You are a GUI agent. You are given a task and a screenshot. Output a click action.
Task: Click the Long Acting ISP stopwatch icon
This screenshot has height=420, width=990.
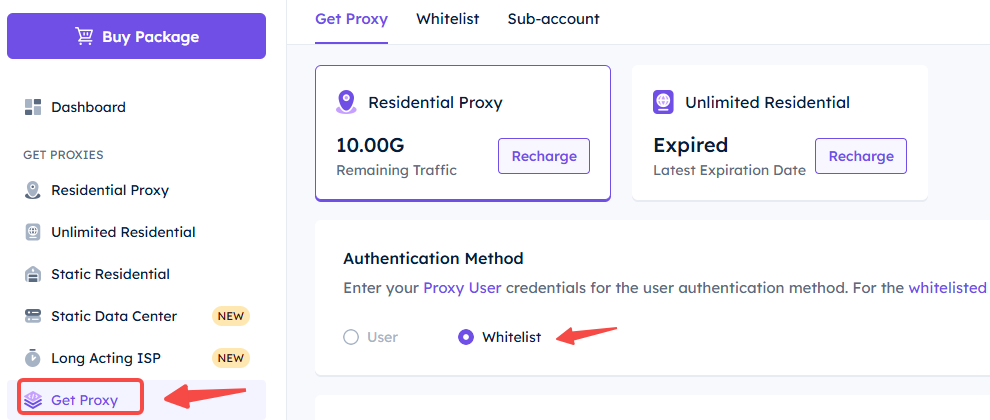[x=33, y=357]
